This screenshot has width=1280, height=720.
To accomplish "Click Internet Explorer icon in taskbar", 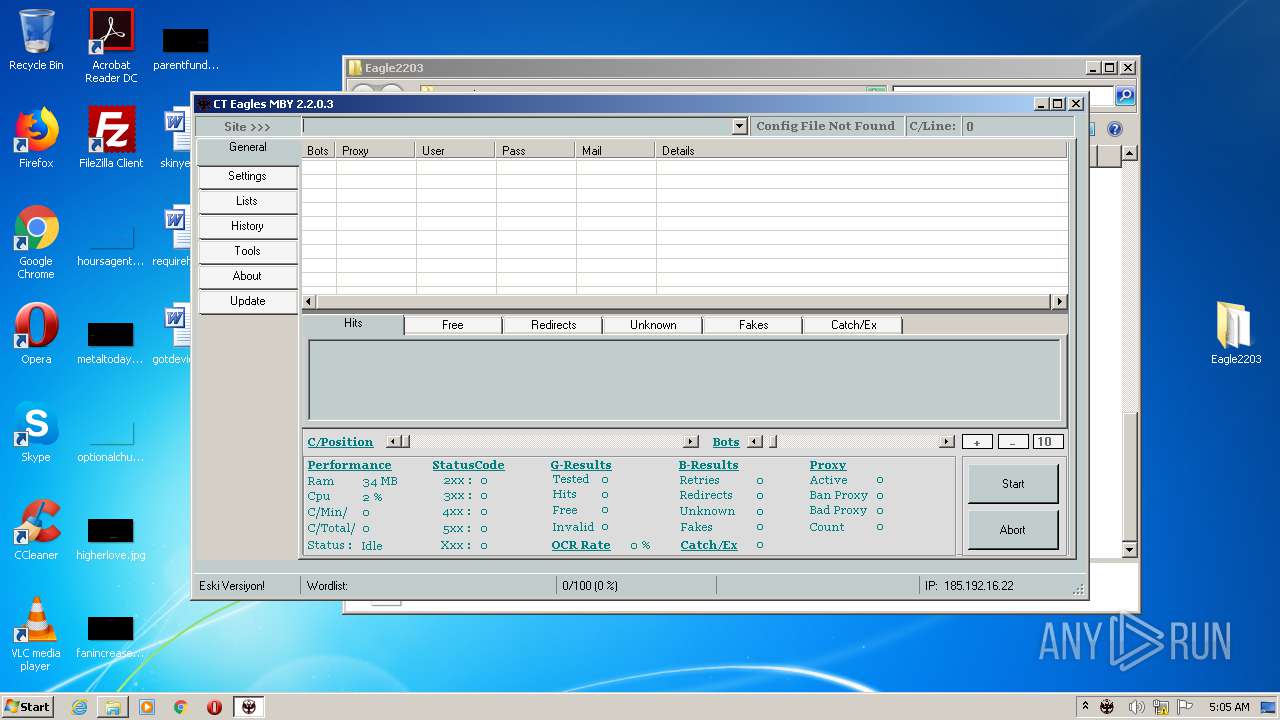I will (79, 707).
